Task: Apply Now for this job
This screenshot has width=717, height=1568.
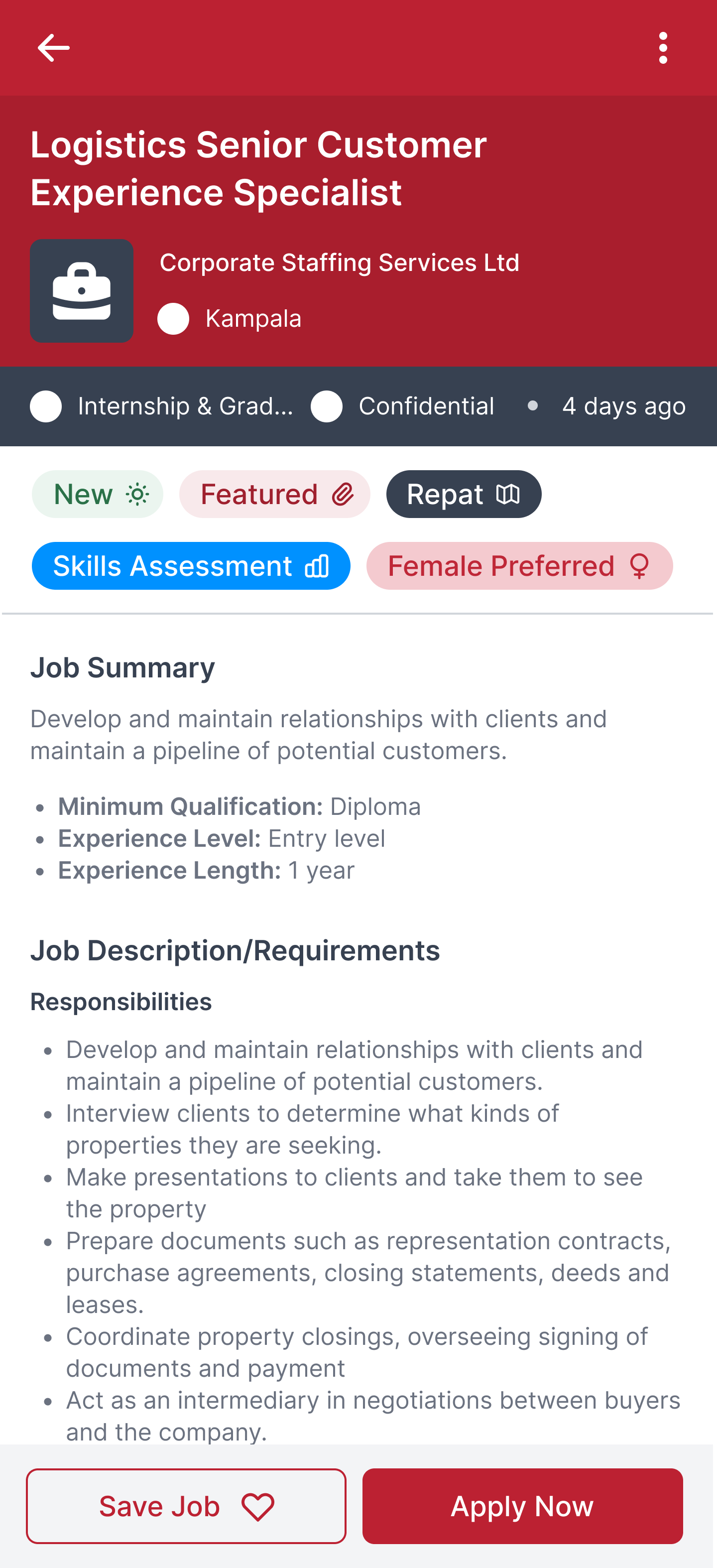Action: tap(523, 1507)
